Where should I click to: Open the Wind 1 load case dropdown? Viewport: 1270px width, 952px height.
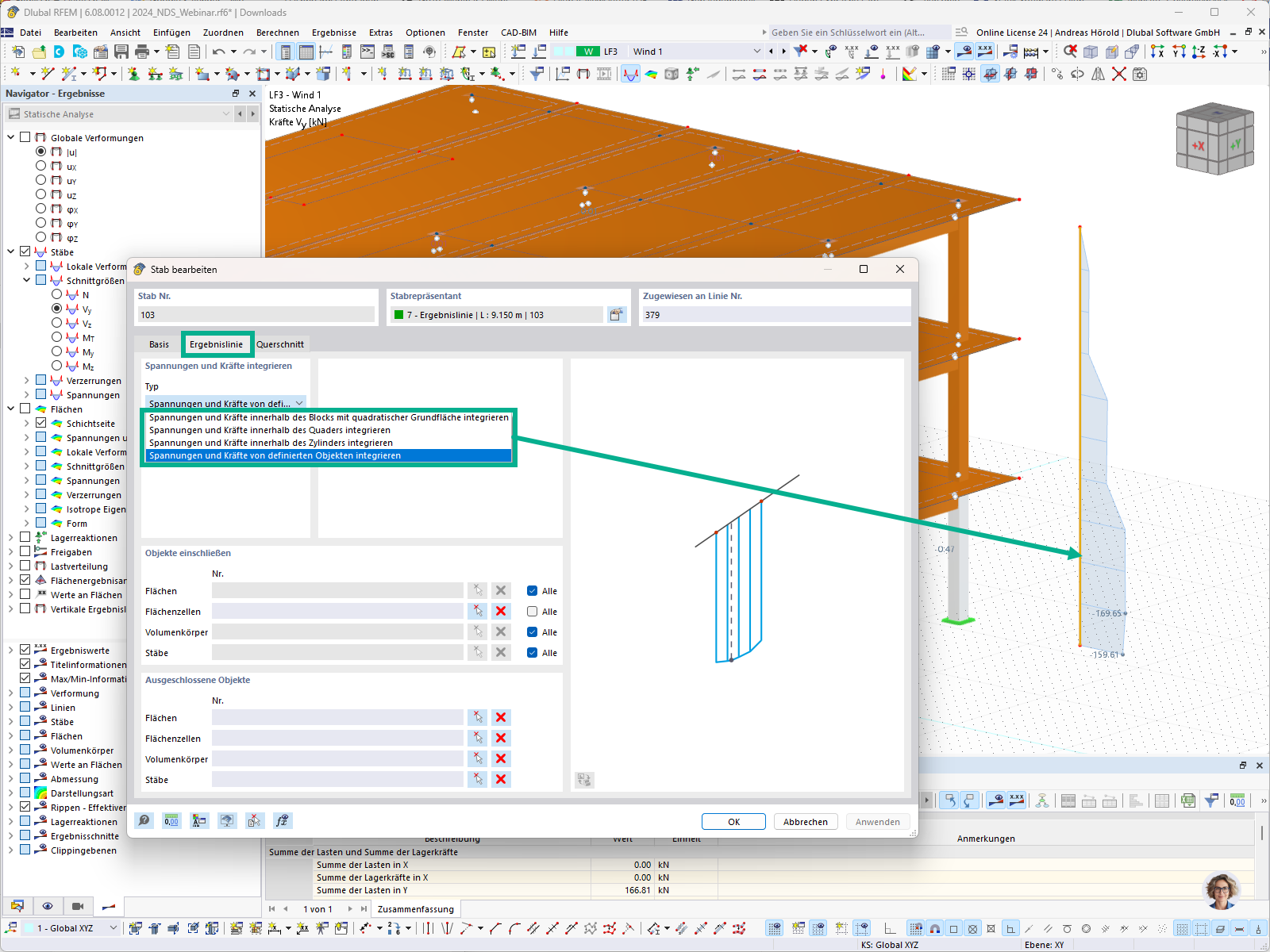point(756,51)
